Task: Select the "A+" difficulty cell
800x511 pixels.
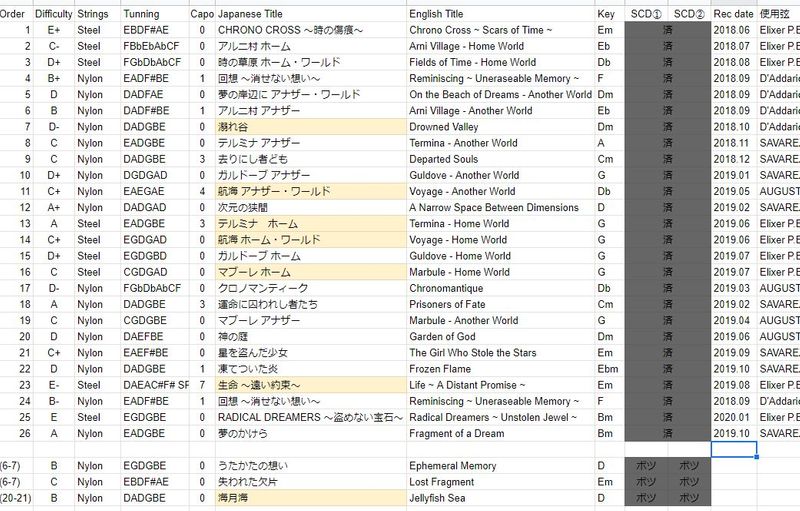Action: coord(53,208)
